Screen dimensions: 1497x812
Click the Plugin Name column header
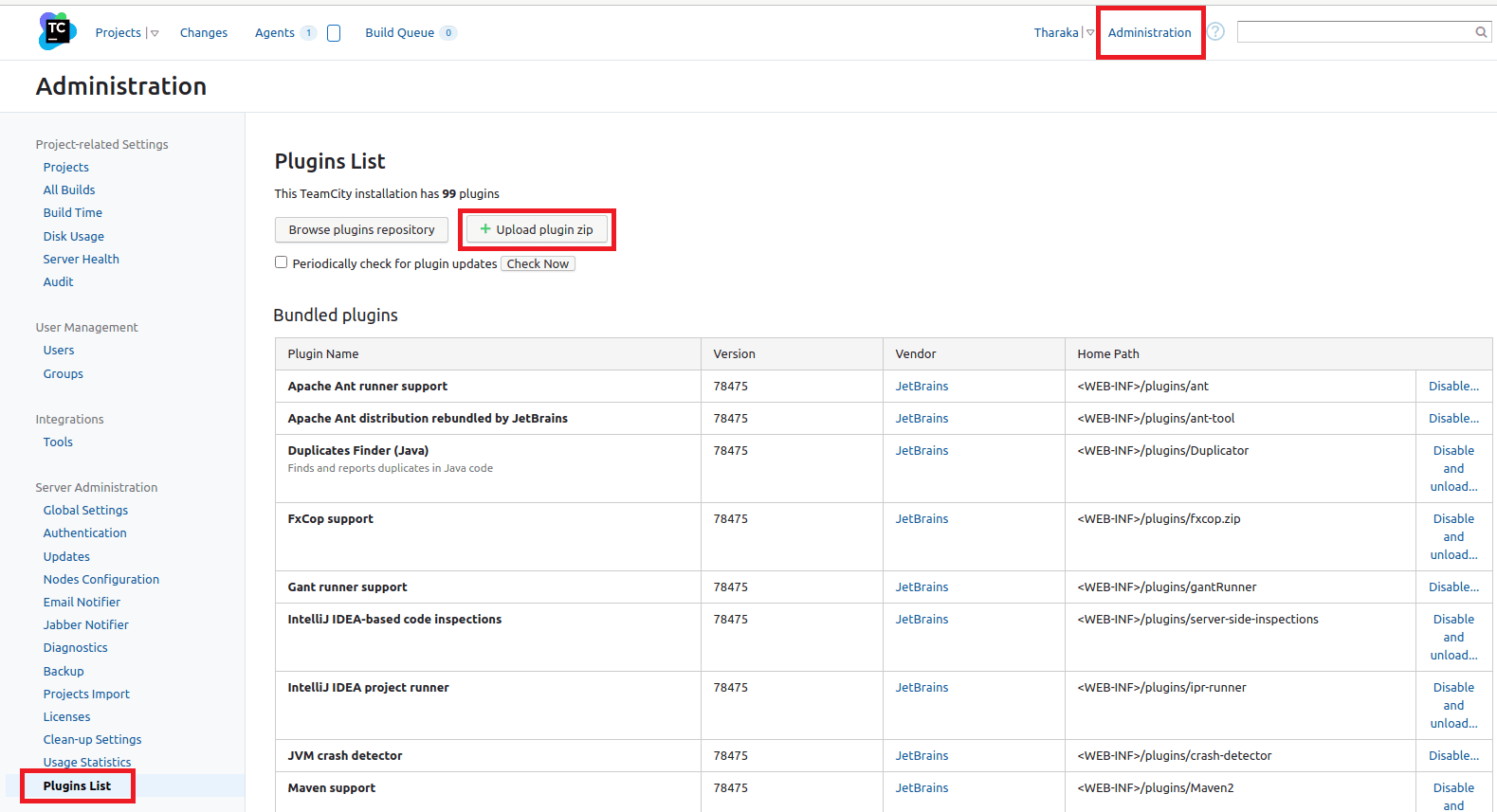323,353
